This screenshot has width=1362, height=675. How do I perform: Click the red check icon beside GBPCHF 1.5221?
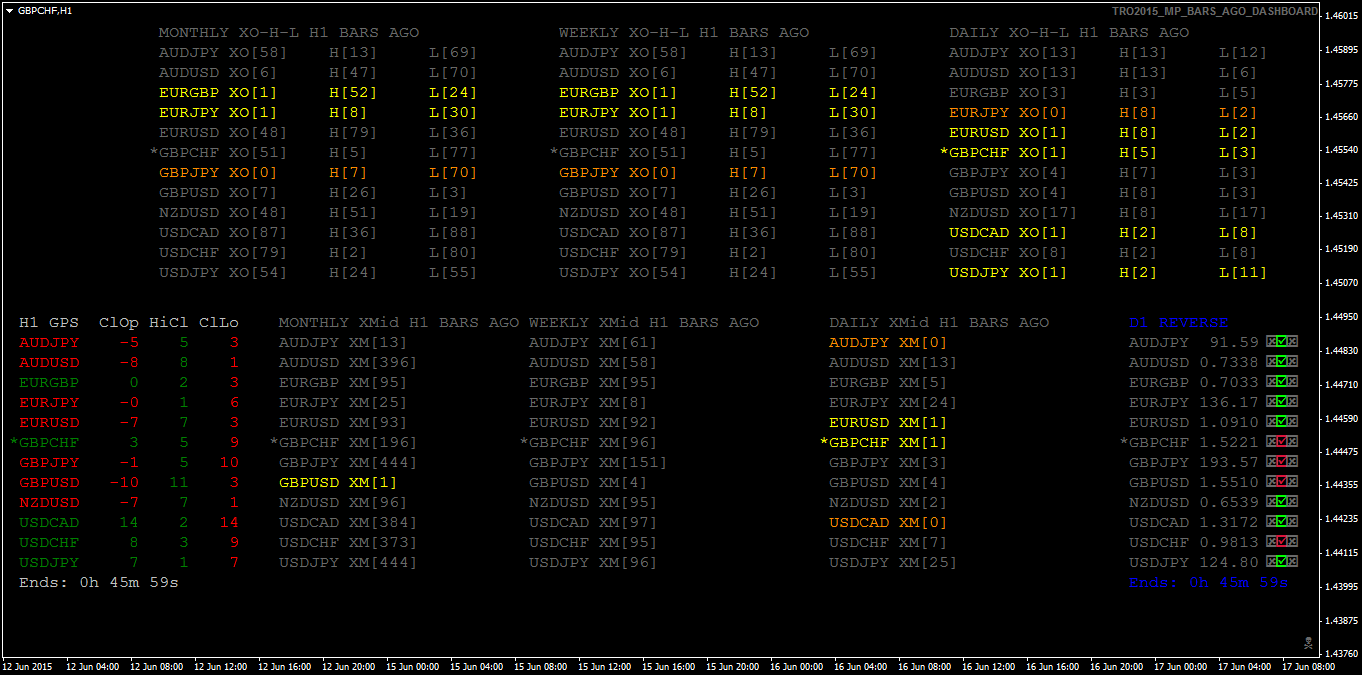click(1282, 442)
